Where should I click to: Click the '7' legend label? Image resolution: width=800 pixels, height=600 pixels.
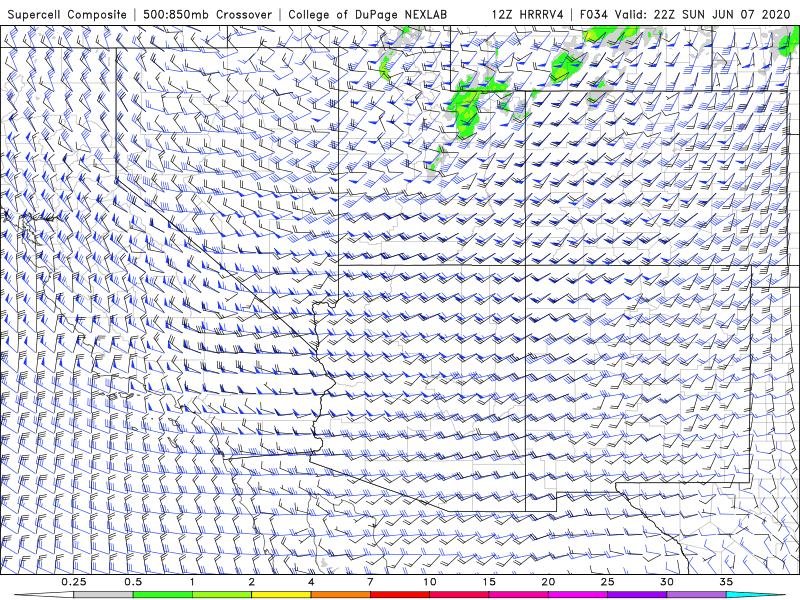pos(370,582)
